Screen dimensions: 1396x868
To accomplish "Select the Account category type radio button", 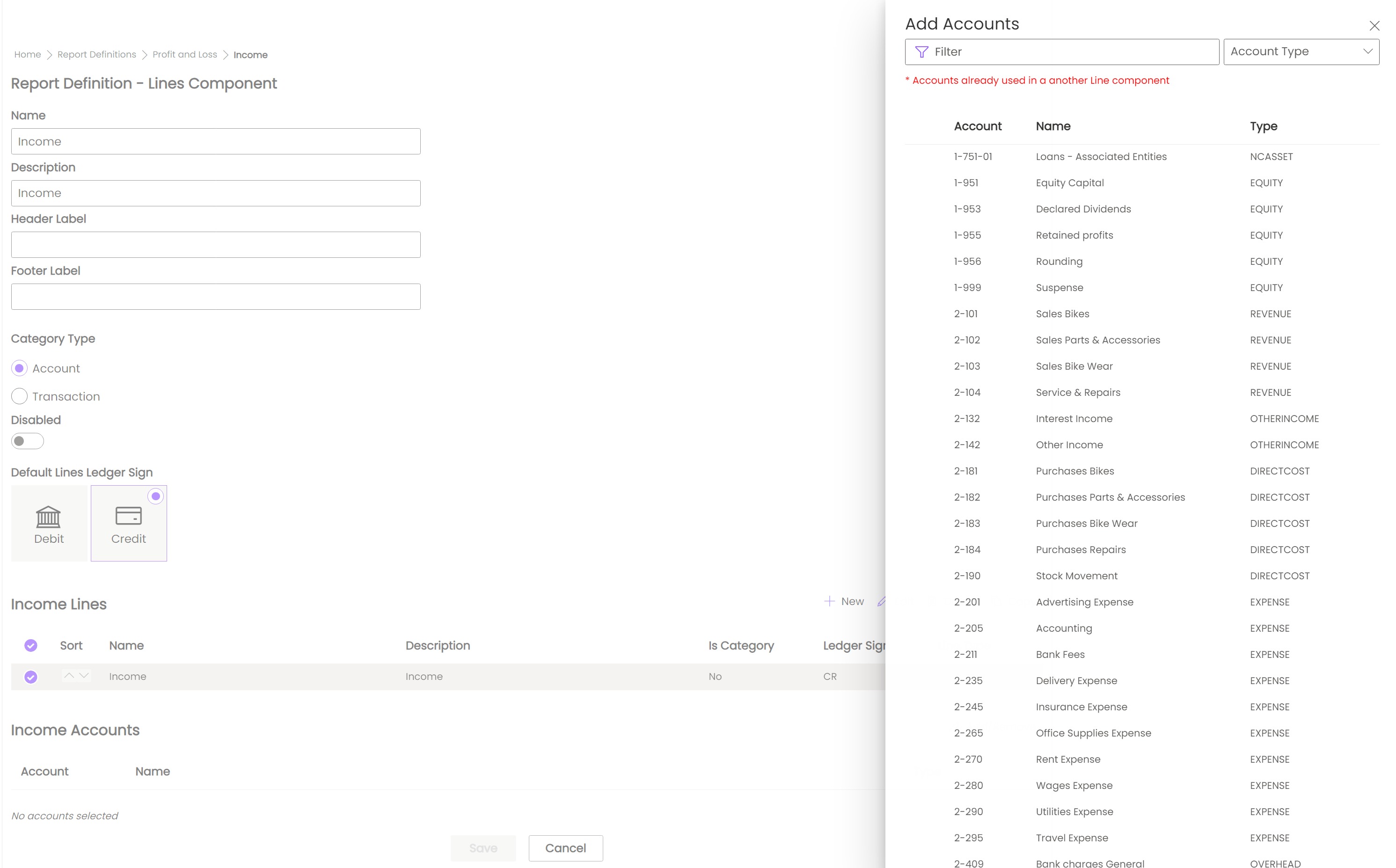I will (19, 367).
